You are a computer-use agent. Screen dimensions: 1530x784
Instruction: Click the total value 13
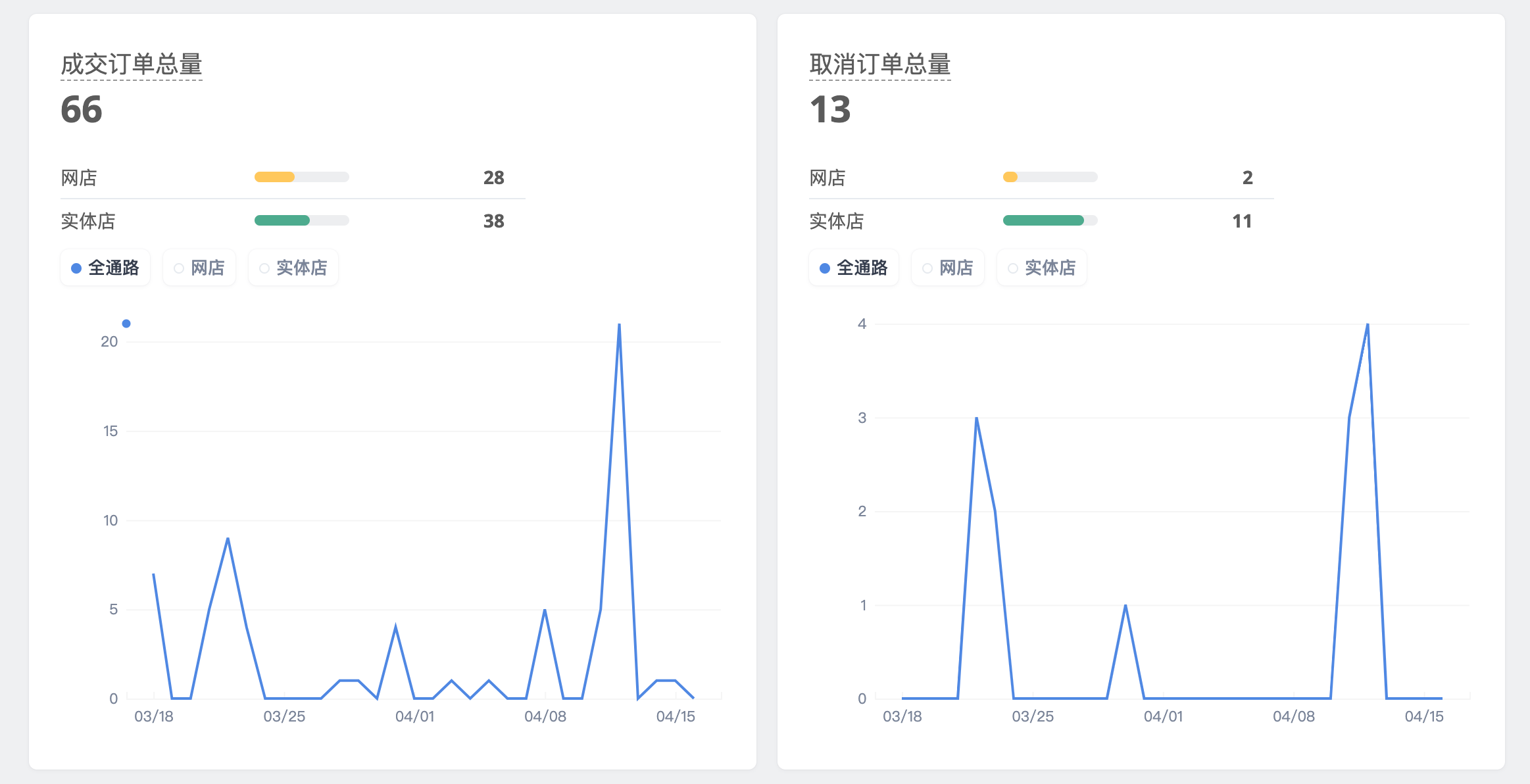[830, 109]
